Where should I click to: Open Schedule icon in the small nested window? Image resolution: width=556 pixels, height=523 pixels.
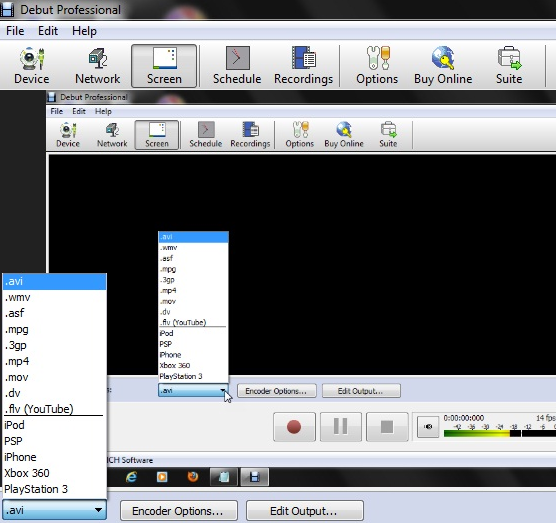click(x=206, y=135)
